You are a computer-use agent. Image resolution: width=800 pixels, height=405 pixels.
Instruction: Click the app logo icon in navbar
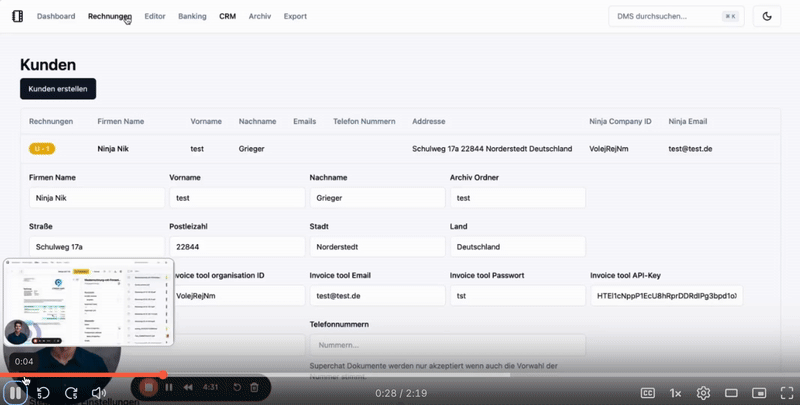17,16
